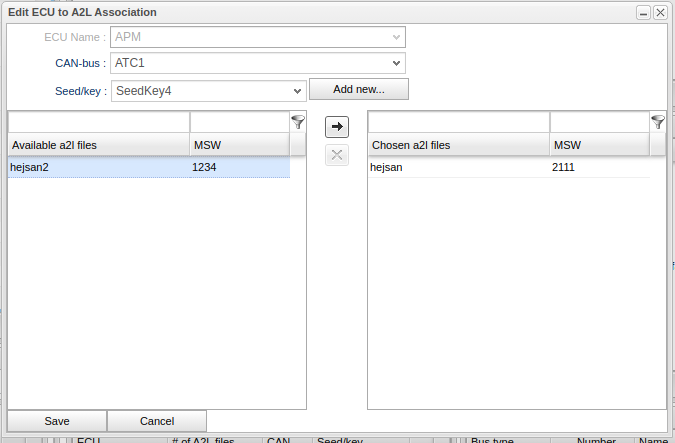Select the hejsan row in chosen files
675x443 pixels.
tap(458, 168)
